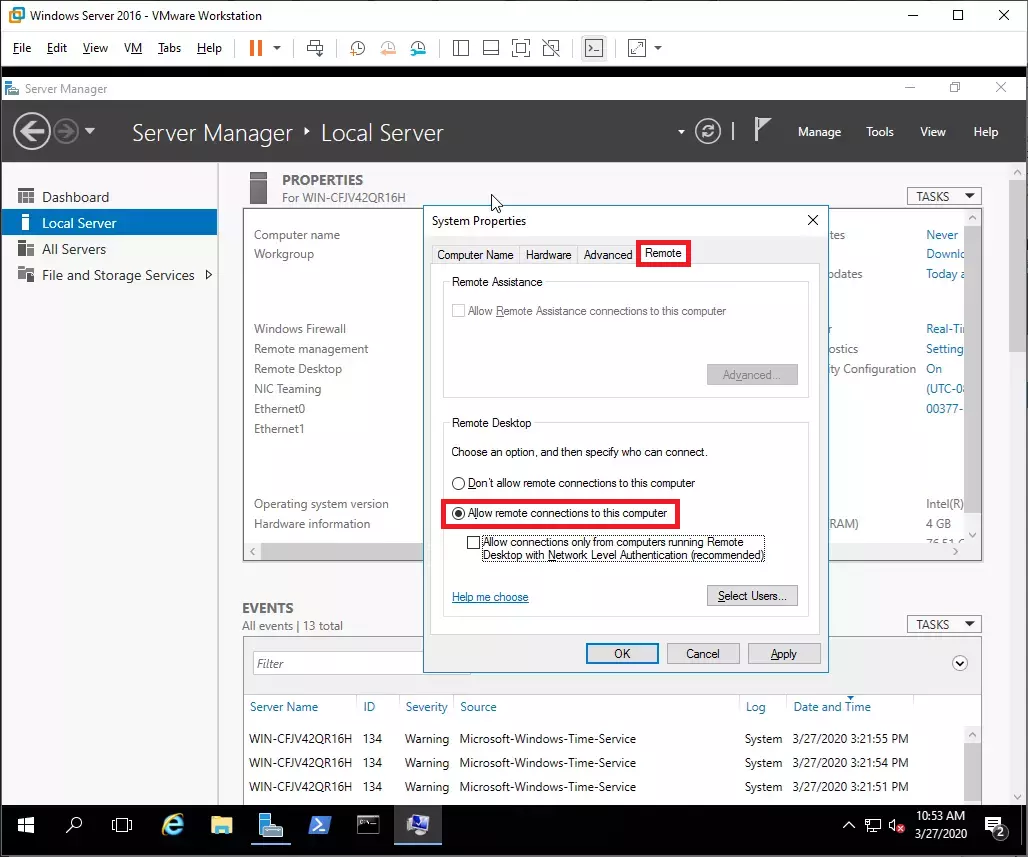Open the VMware File menu
This screenshot has width=1028, height=857.
22,48
